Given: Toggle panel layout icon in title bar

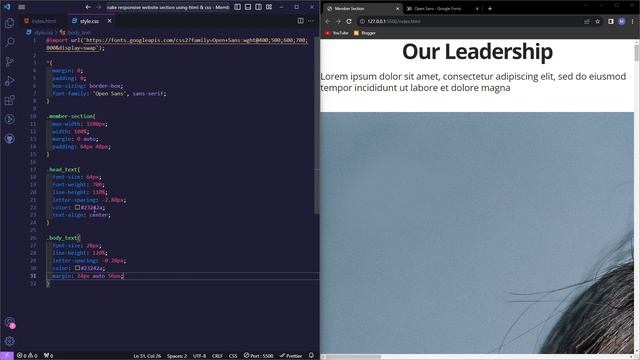Looking at the screenshot, I should click(248, 7).
